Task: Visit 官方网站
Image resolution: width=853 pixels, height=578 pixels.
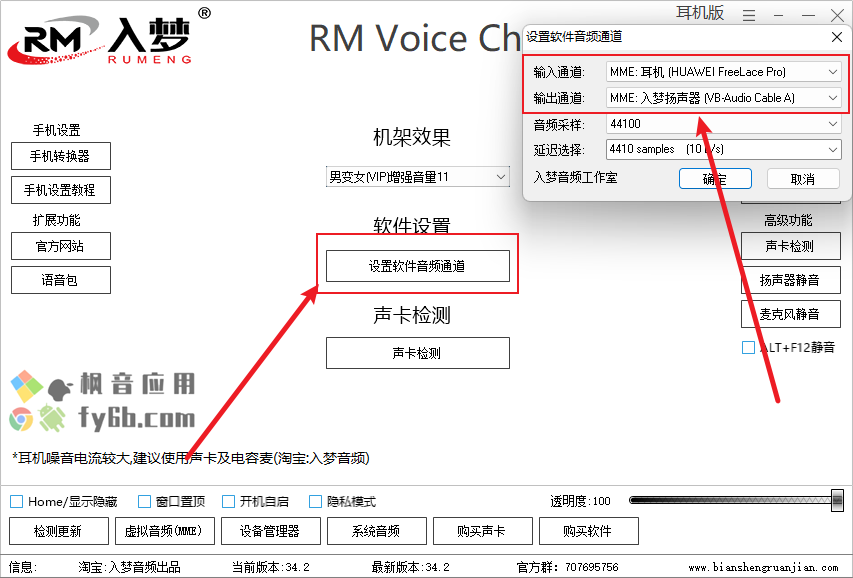Action: 61,246
